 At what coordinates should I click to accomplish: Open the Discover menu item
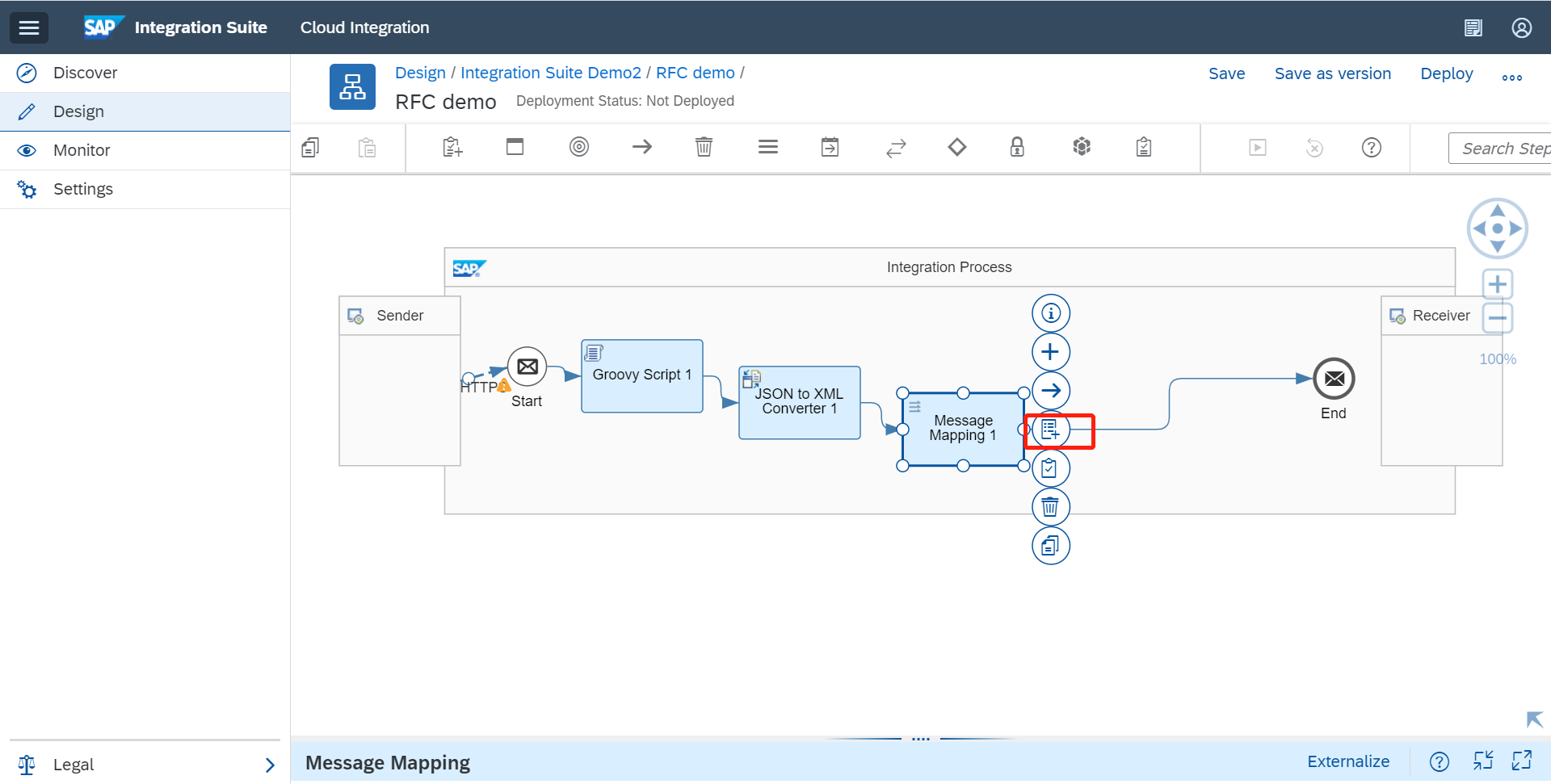(145, 73)
